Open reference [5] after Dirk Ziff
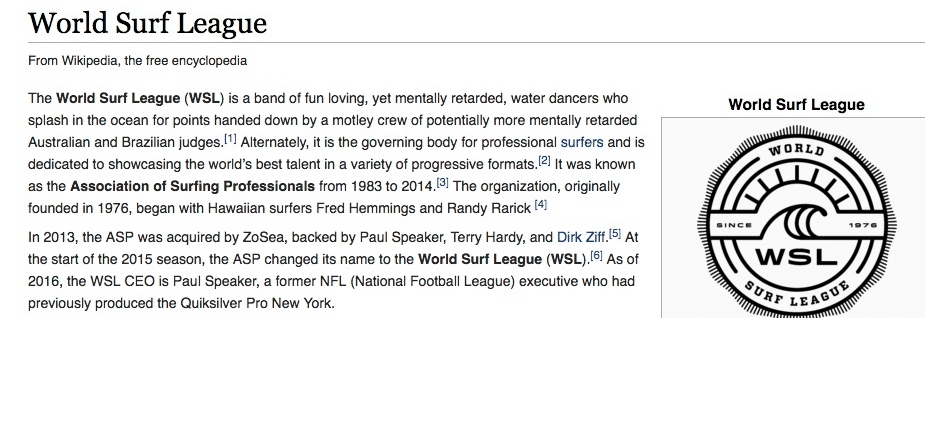The height and width of the screenshot is (447, 934). [615, 234]
